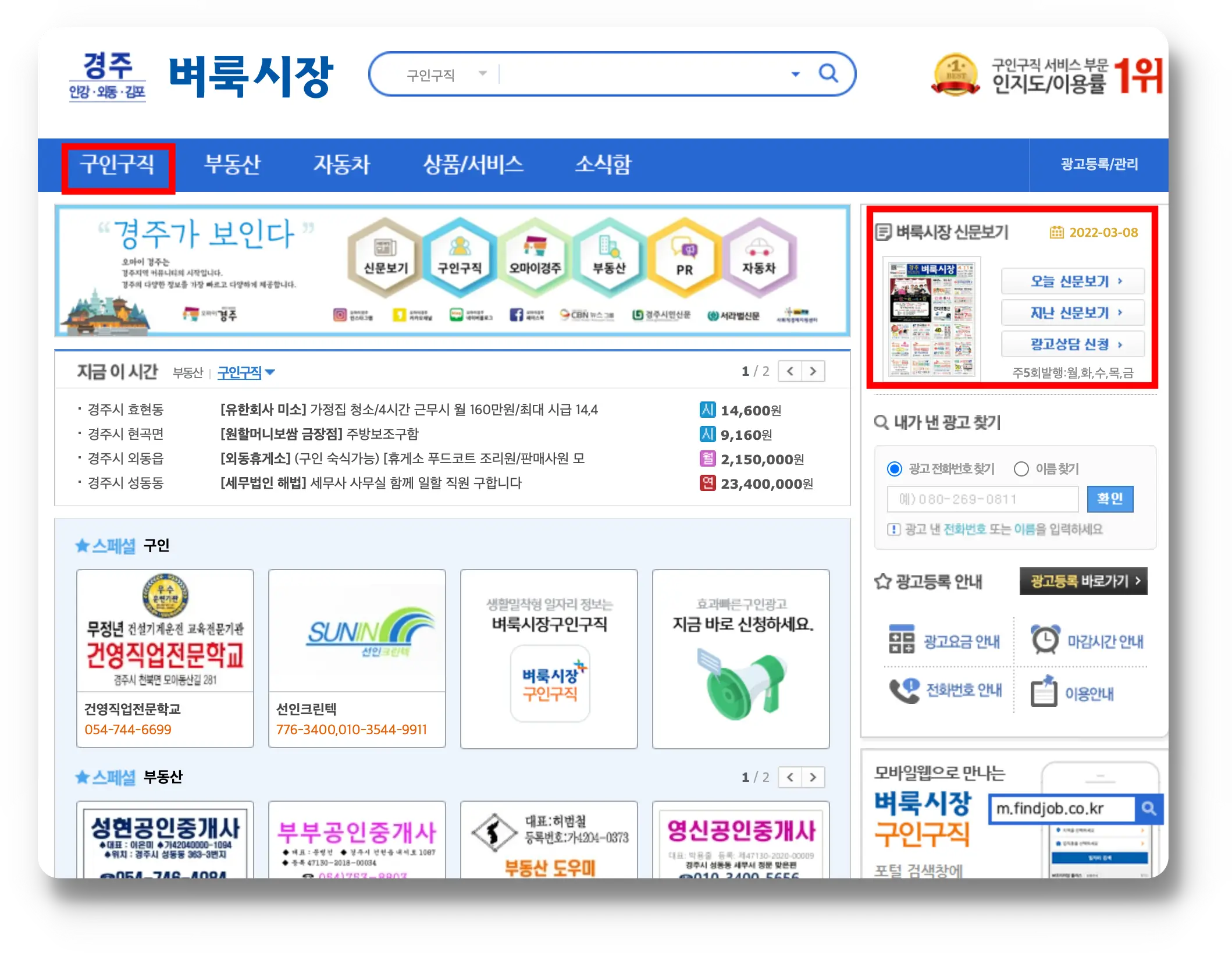
Task: Open the 구인구직 category dropdown in search bar
Action: [446, 74]
